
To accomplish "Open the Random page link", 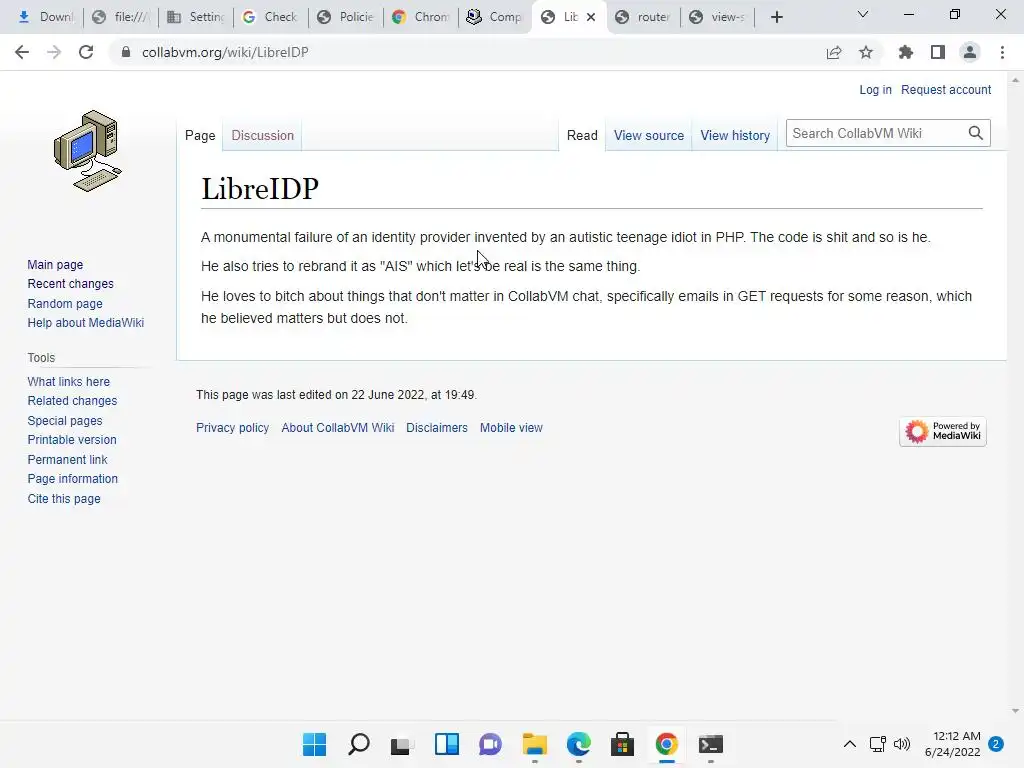I will click(65, 303).
